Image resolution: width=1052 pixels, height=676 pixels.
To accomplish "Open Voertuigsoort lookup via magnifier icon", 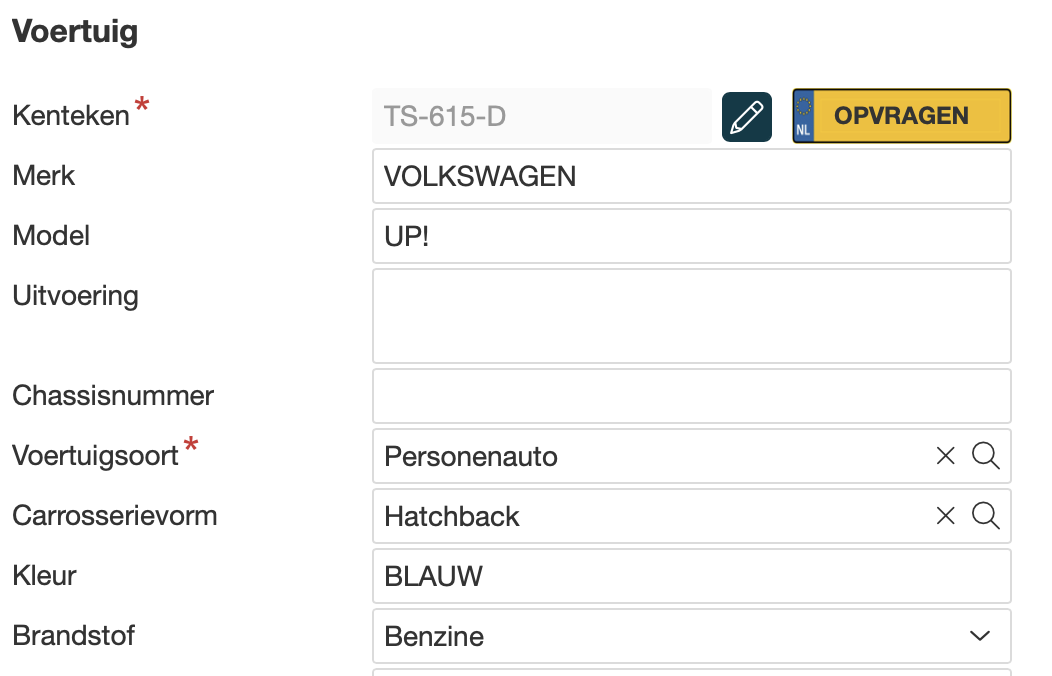I will 986,456.
